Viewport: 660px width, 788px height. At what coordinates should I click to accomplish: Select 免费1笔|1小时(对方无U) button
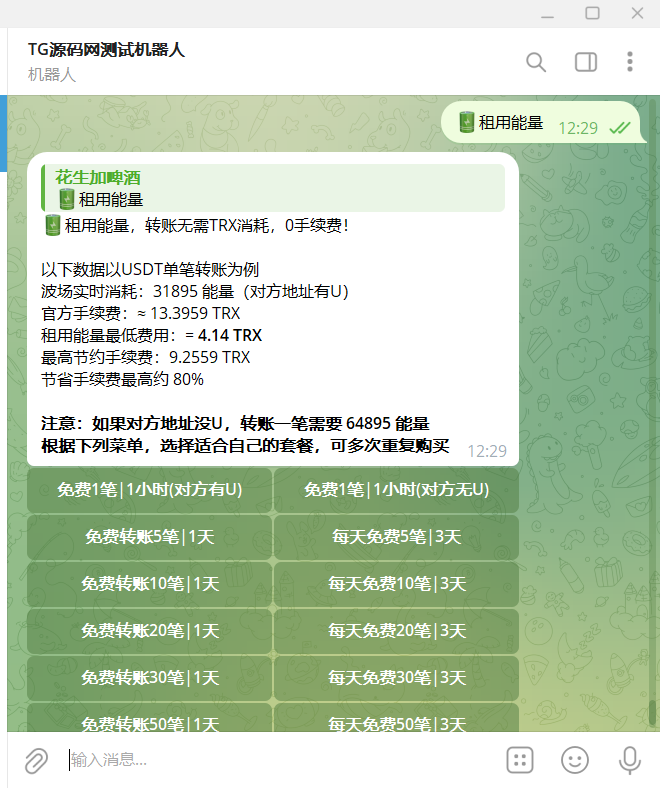(x=396, y=490)
